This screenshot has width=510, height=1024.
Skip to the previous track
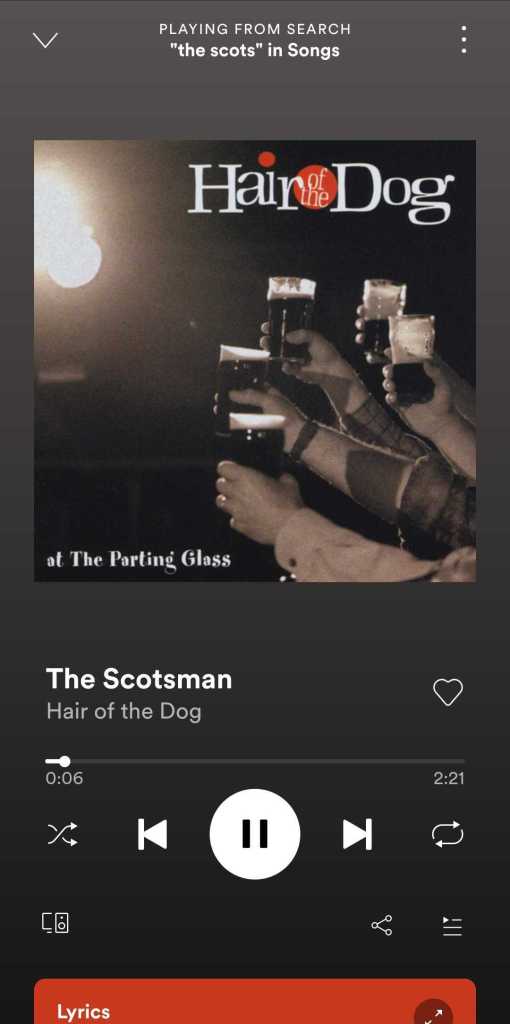point(152,834)
